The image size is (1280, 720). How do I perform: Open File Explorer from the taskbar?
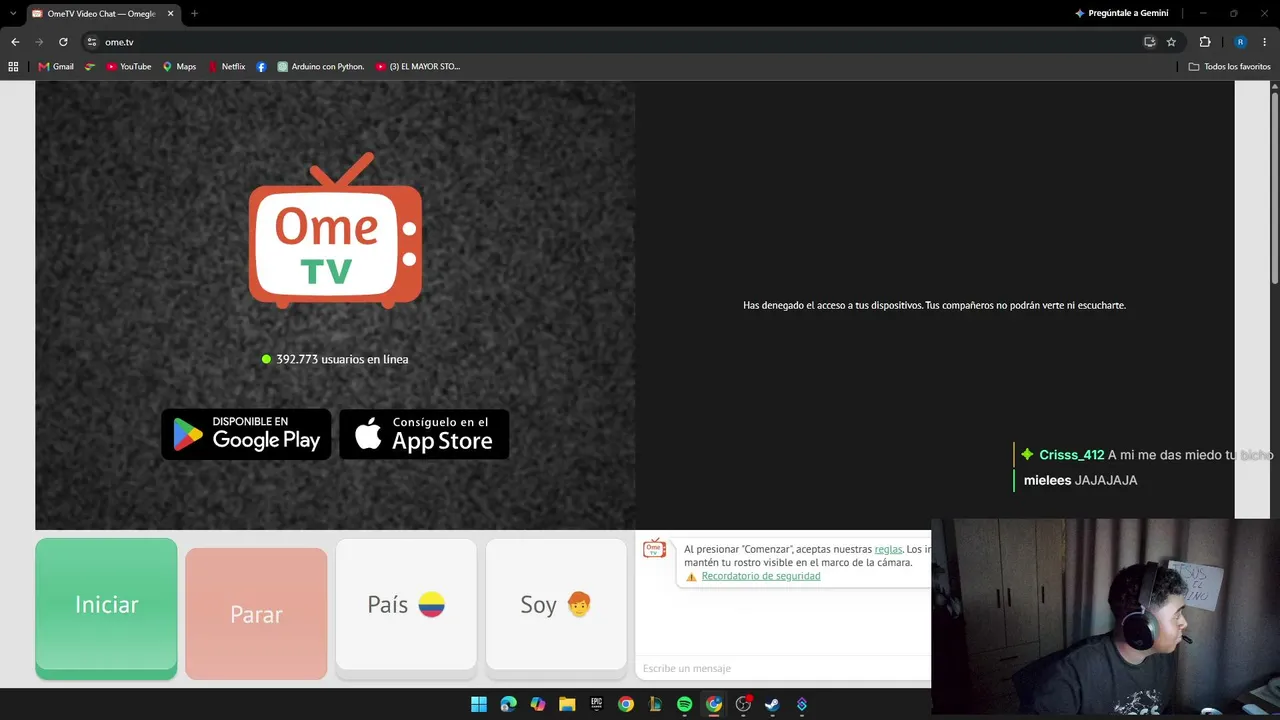point(567,704)
